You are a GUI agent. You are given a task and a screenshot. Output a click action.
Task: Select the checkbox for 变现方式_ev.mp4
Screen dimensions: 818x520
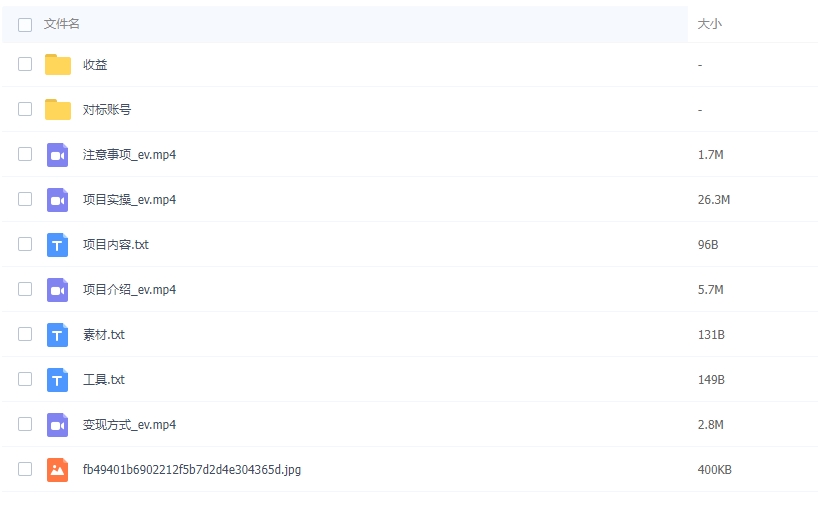tap(25, 425)
